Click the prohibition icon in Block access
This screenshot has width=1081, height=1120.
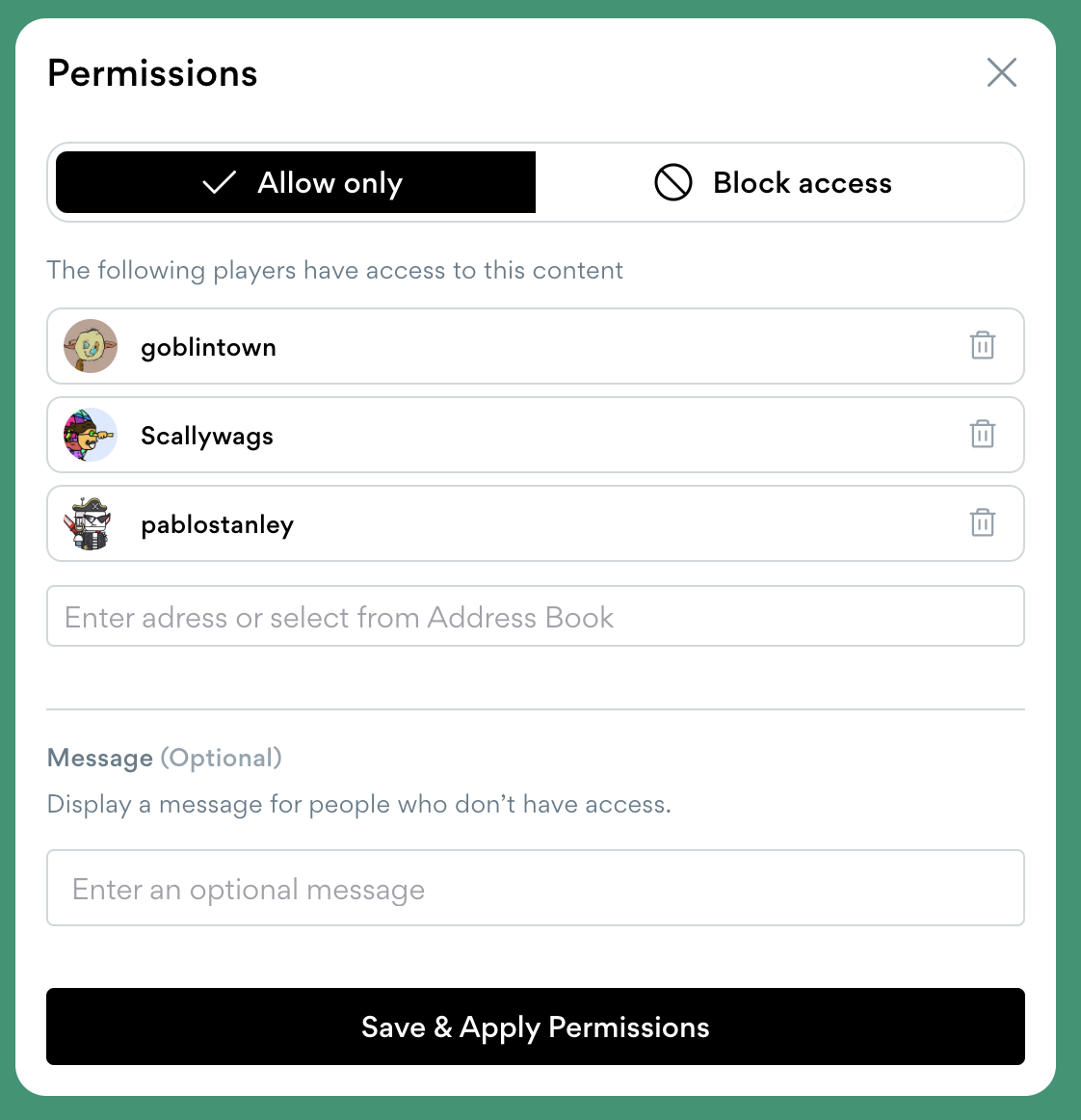click(x=672, y=182)
